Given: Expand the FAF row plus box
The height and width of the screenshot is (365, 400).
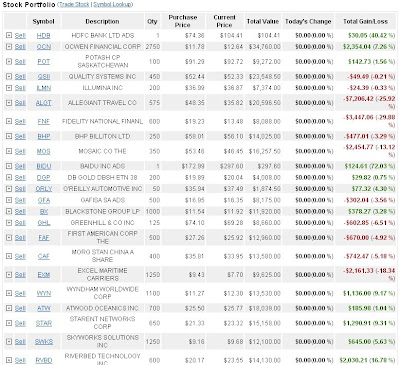Looking at the screenshot, I should (9, 238).
